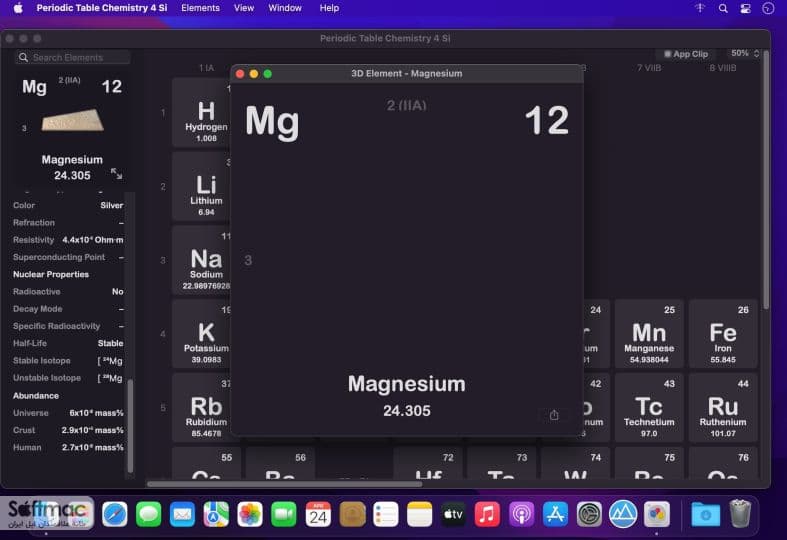
Task: Click the search magnifier in the sidebar
Action: tap(23, 57)
